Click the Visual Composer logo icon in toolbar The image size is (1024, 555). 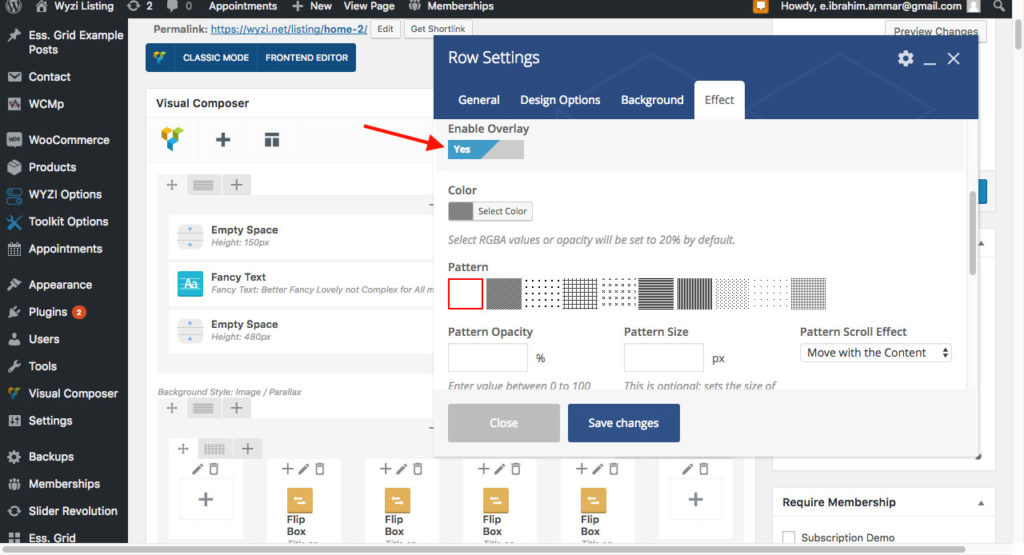click(172, 138)
